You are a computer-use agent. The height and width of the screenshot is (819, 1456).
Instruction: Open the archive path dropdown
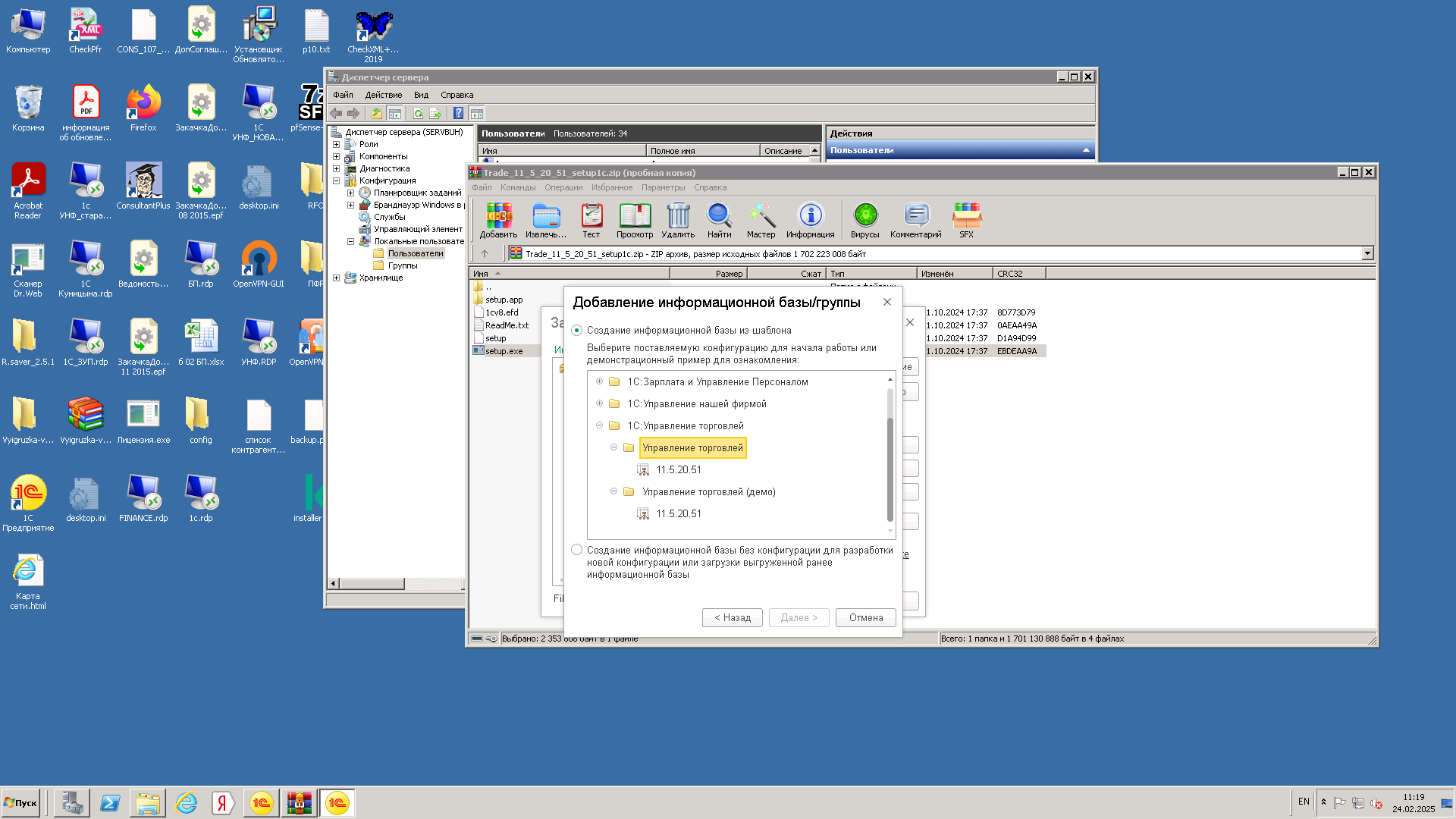(1367, 253)
